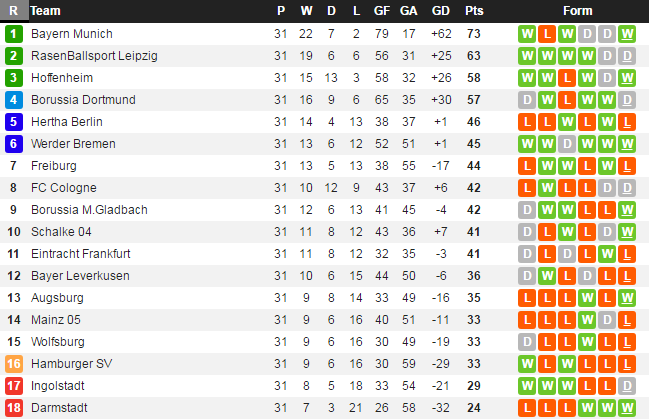Select the orange rank 16 badge

click(x=13, y=364)
